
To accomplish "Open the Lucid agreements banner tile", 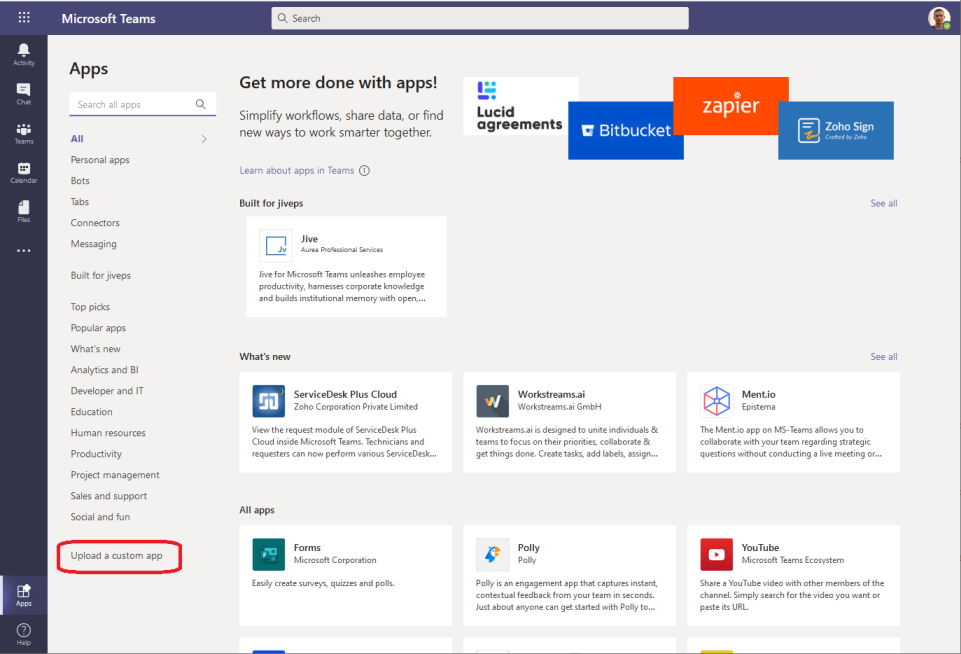I will point(520,105).
